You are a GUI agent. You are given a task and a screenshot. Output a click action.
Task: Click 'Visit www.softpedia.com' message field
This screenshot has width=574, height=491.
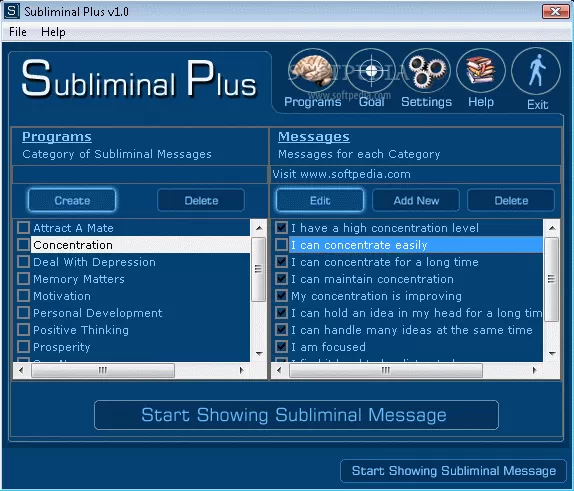[x=415, y=174]
